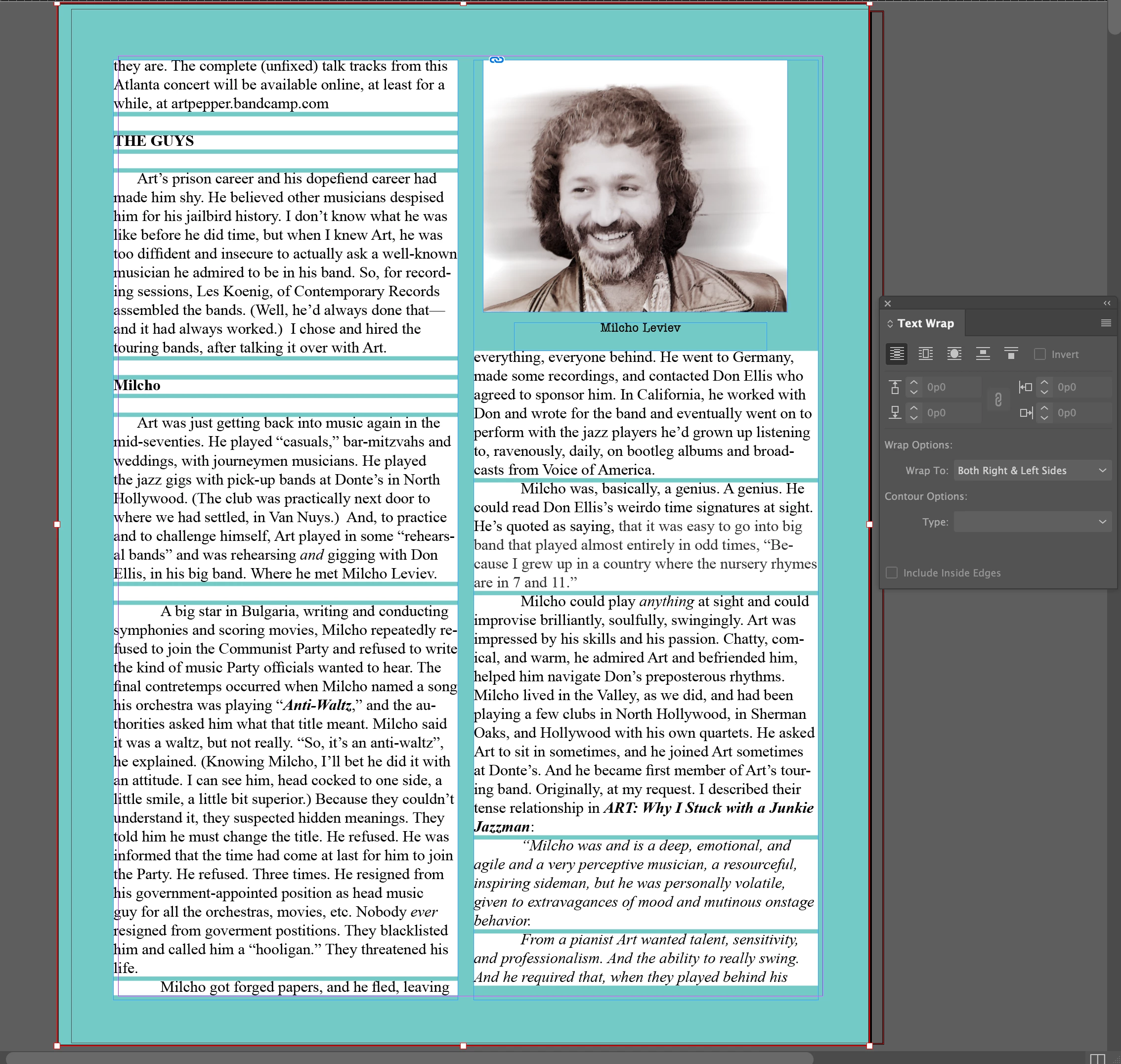
Task: Select the No Text Wrap icon
Action: tap(897, 354)
